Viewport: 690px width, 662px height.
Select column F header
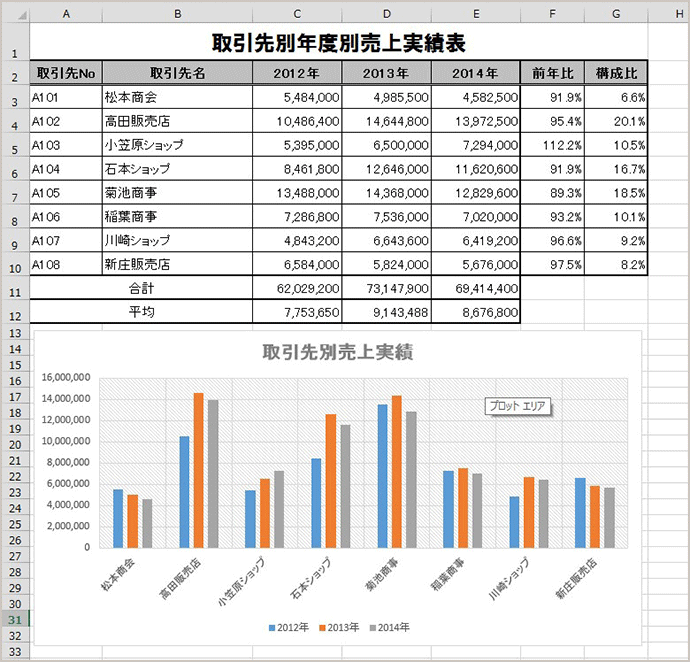[x=552, y=14]
